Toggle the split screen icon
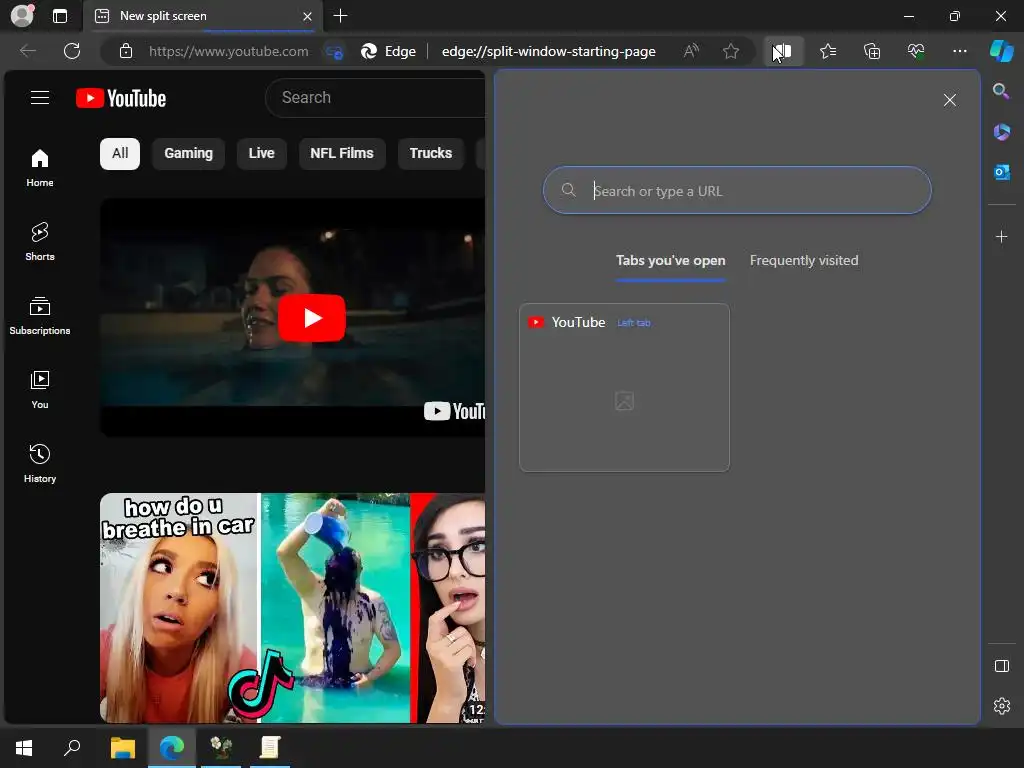The image size is (1024, 768). pyautogui.click(x=782, y=51)
